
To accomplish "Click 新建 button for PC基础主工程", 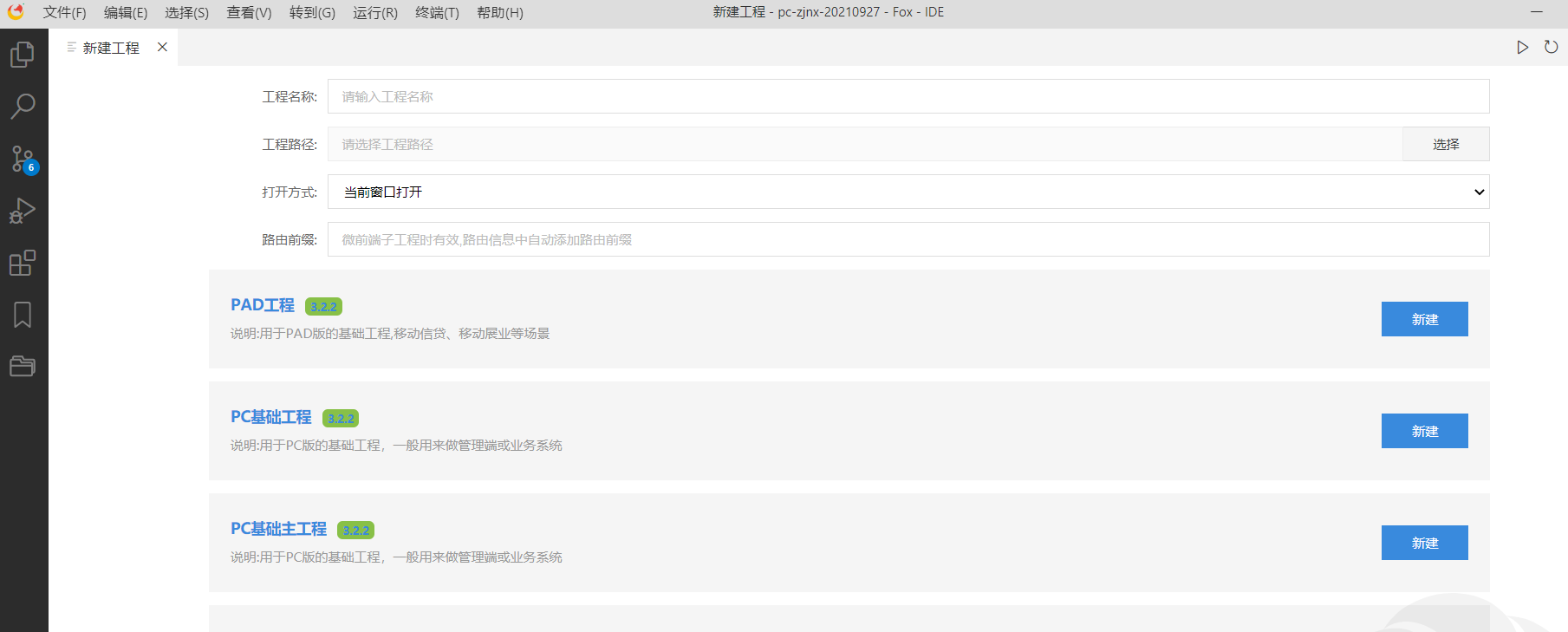I will pyautogui.click(x=1424, y=543).
